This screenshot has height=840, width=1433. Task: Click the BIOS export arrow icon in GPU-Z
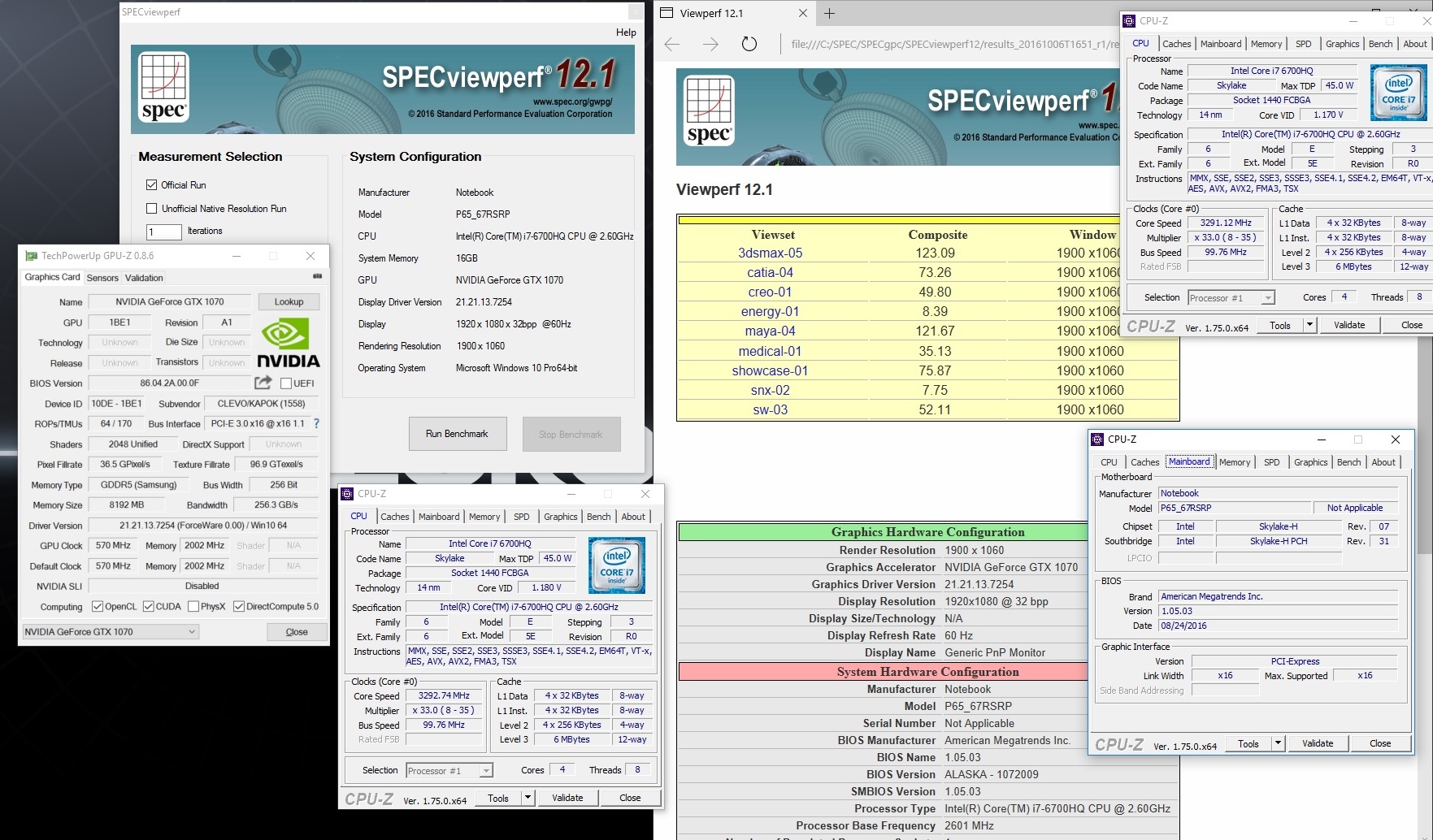(x=263, y=383)
